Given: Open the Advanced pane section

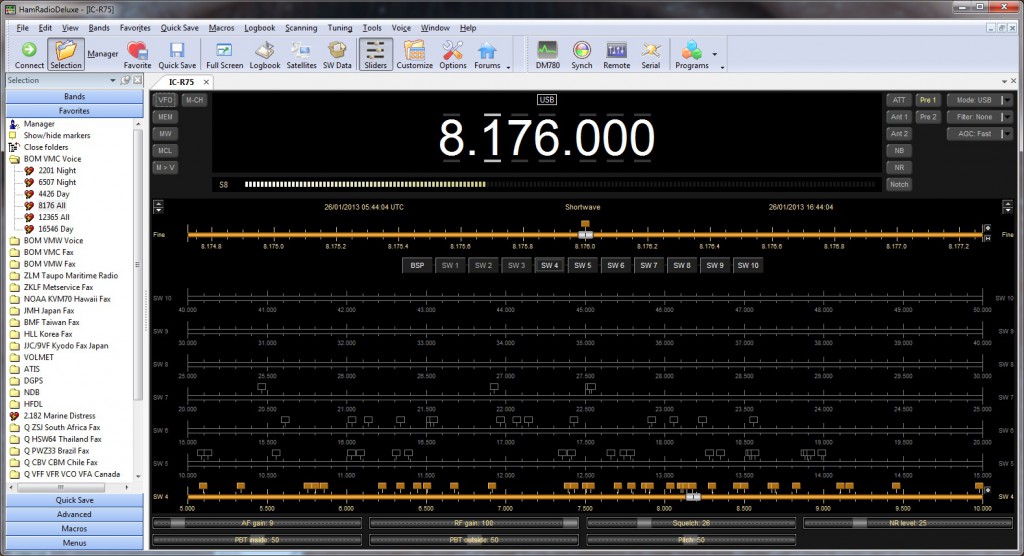Looking at the screenshot, I should pos(74,514).
